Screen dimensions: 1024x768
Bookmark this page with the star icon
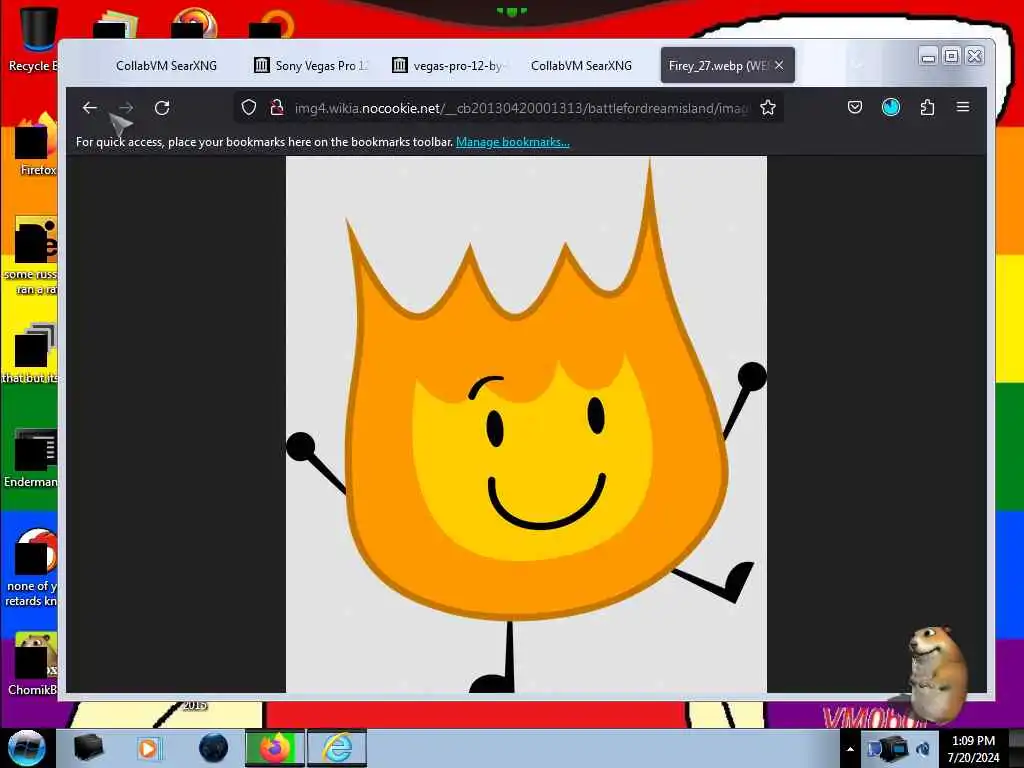[767, 108]
